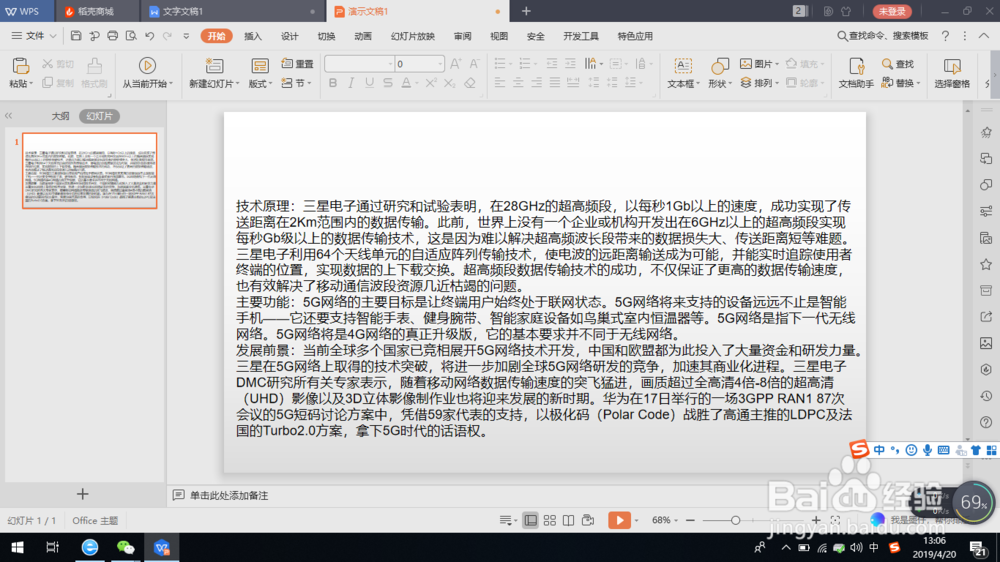Expand the Layout (版式) dropdown

[x=260, y=84]
